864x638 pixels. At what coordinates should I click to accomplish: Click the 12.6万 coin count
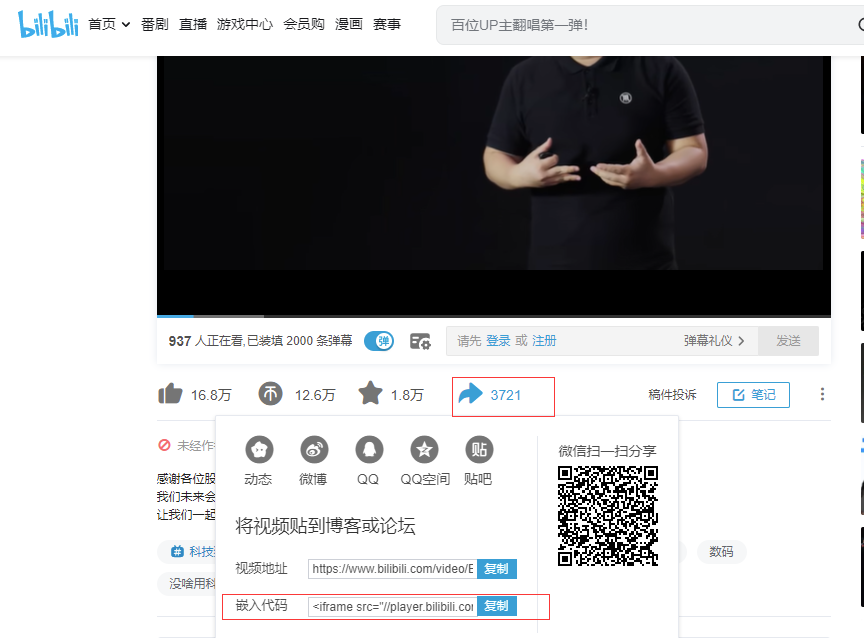coord(315,395)
